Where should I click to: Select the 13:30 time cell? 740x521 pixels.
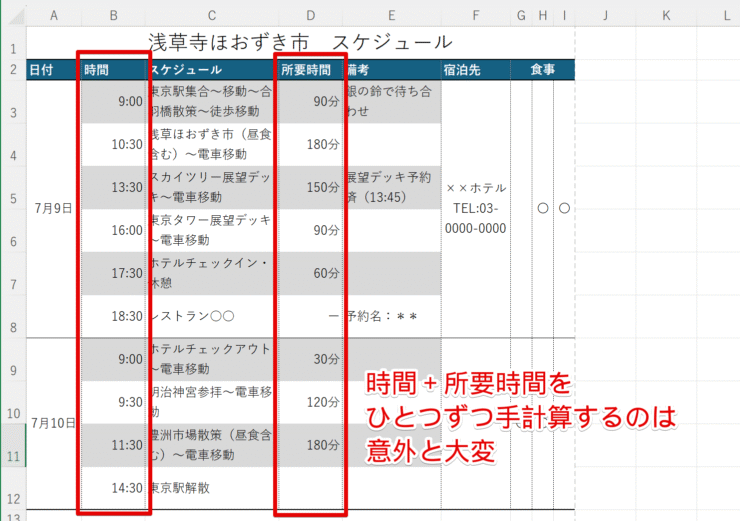114,188
